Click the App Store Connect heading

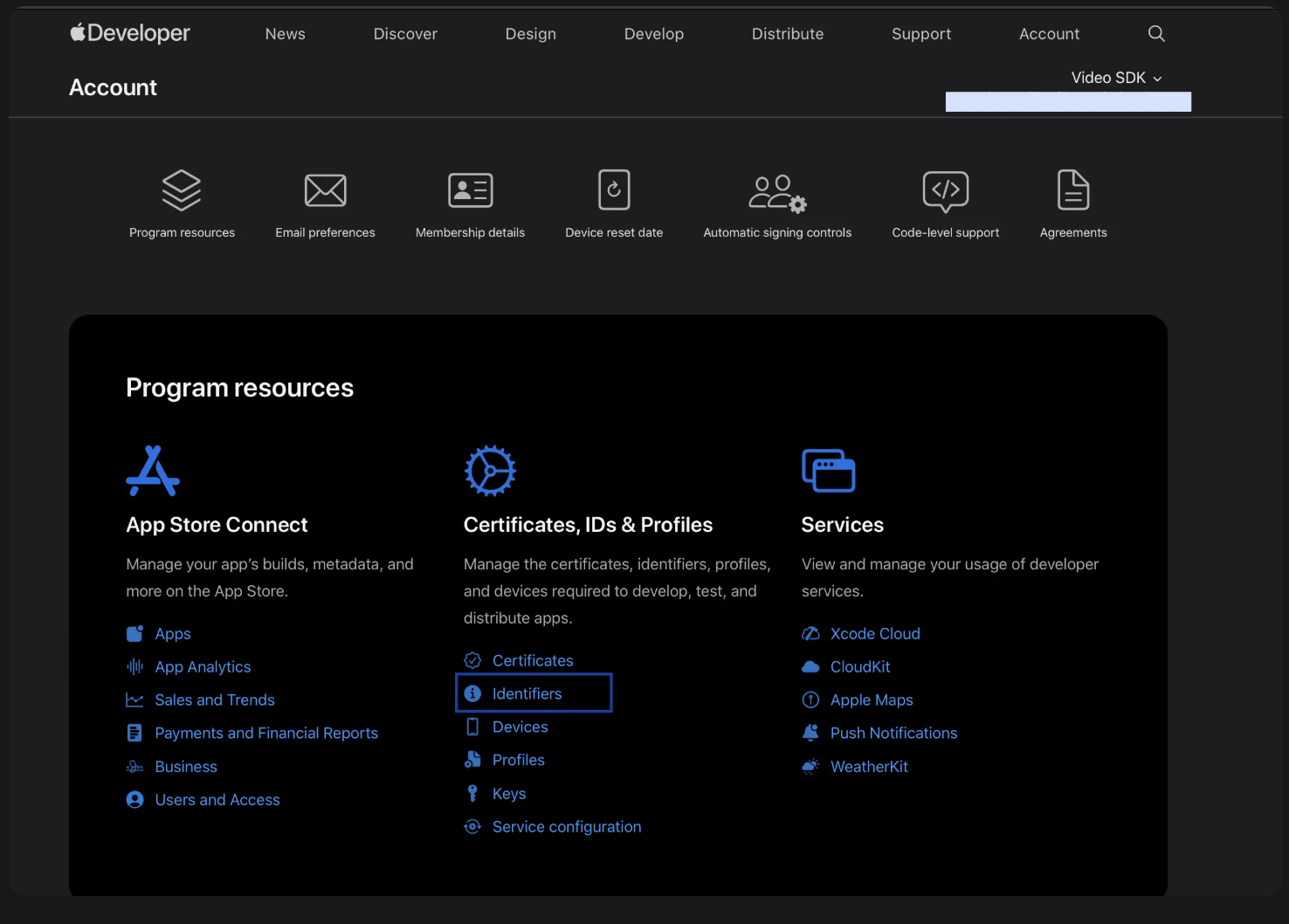pos(217,525)
